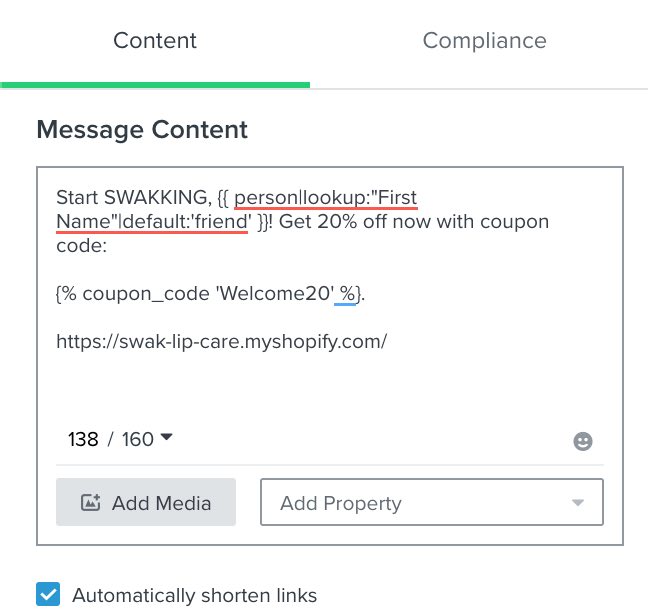This screenshot has width=648, height=616.
Task: Toggle the Automatically shorten links checkbox
Action: [x=48, y=595]
